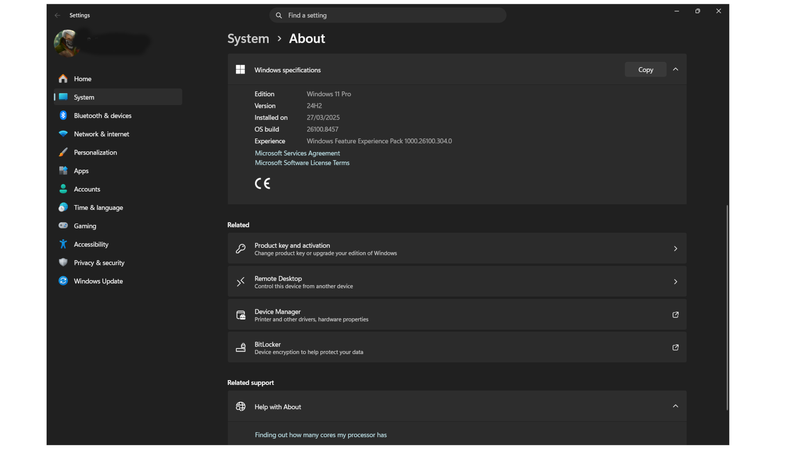Select Bluetooth & devices in sidebar
The width and height of the screenshot is (800, 450).
pos(118,115)
